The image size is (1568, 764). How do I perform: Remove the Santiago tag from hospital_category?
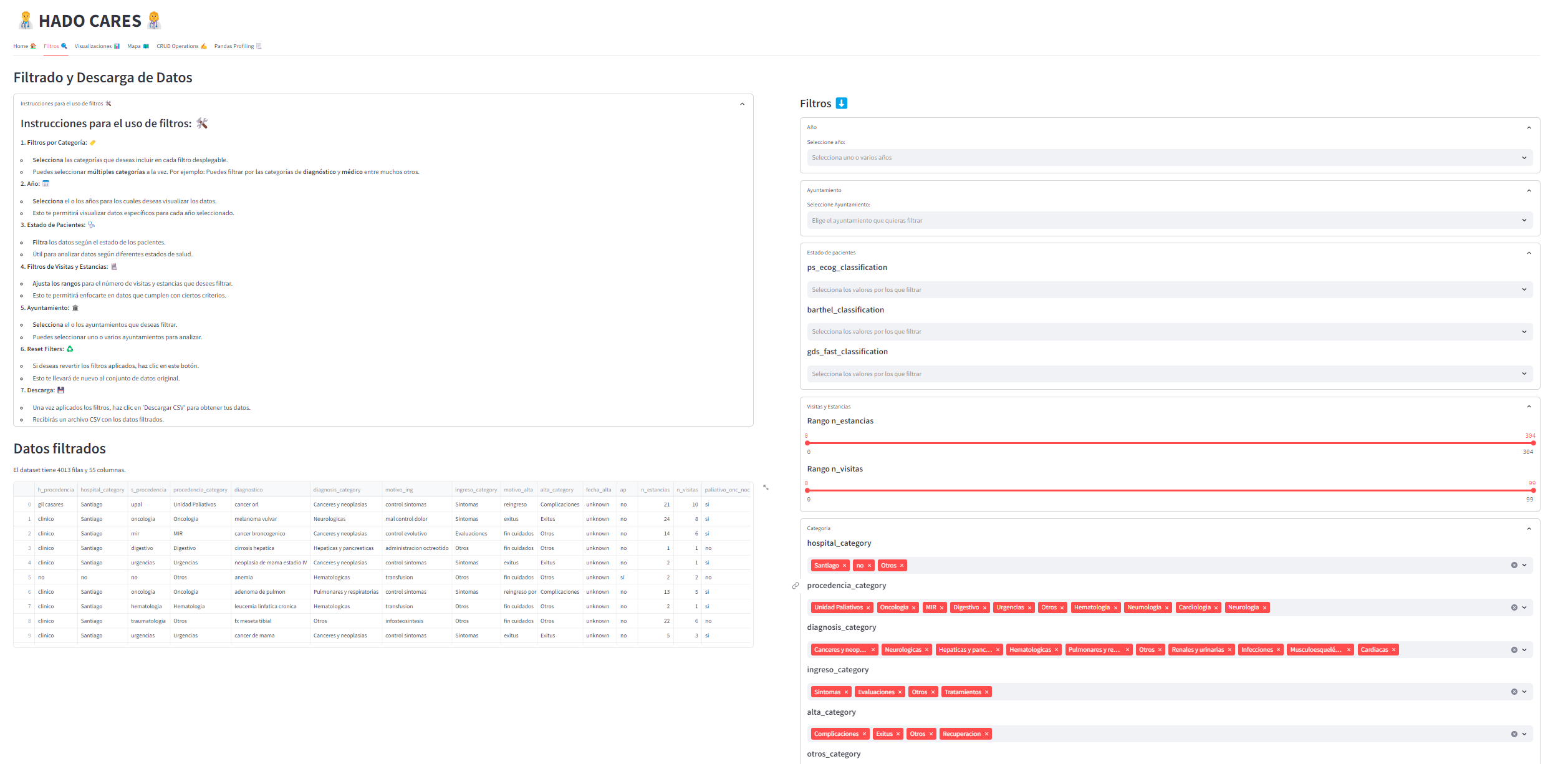pyautogui.click(x=844, y=566)
